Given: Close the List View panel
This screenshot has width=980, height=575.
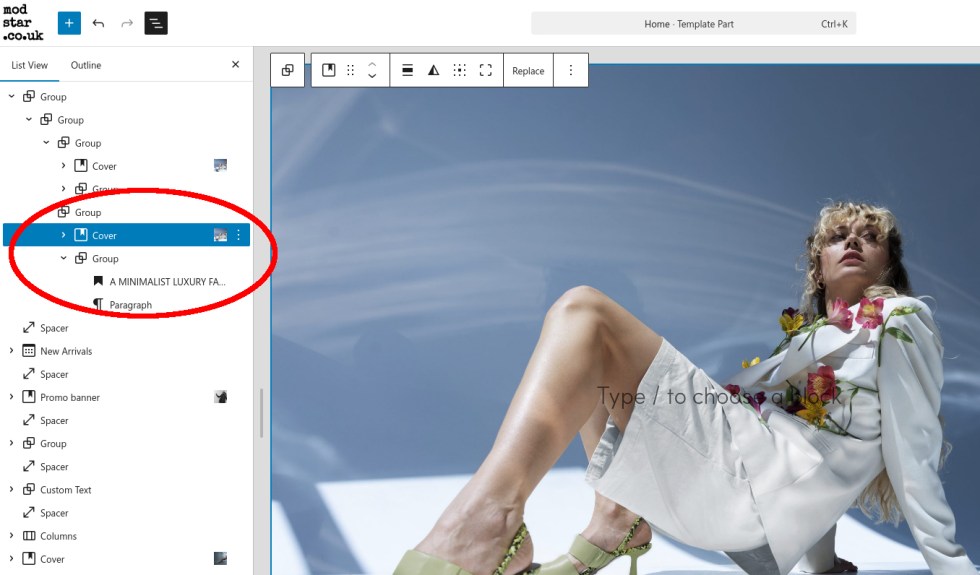Looking at the screenshot, I should (x=236, y=65).
